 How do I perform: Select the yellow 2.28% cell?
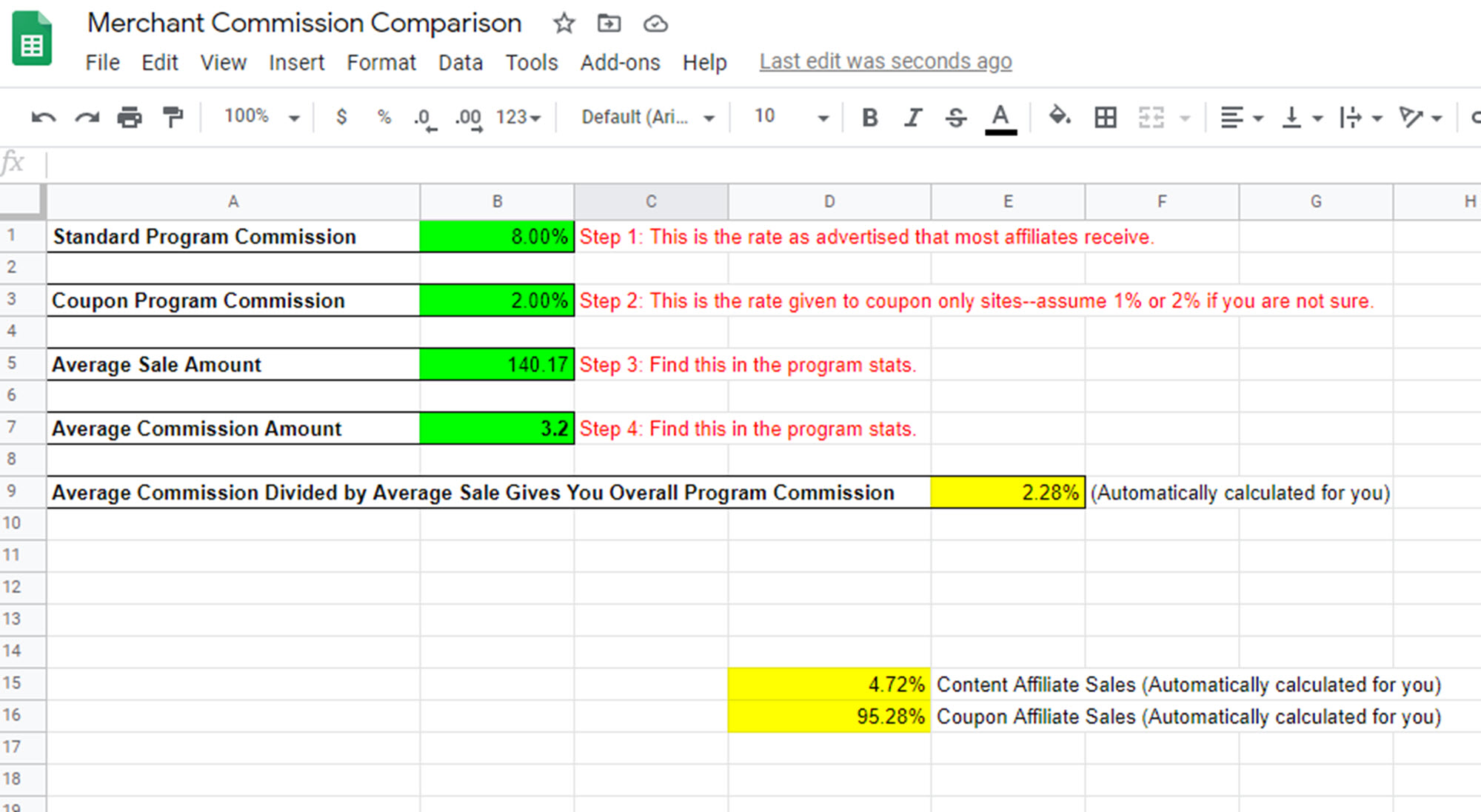[x=1007, y=492]
